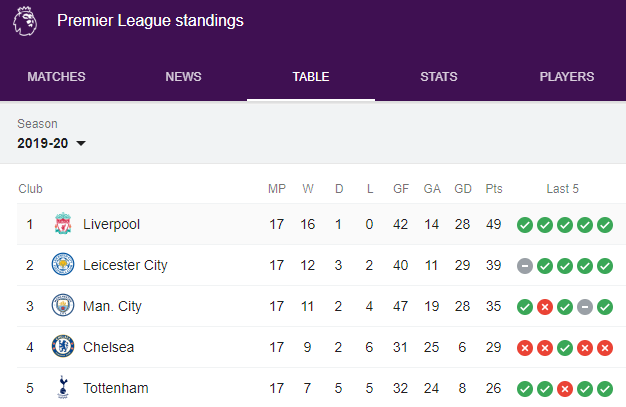Click the Tottenham team name
626x407 pixels.
pyautogui.click(x=116, y=387)
